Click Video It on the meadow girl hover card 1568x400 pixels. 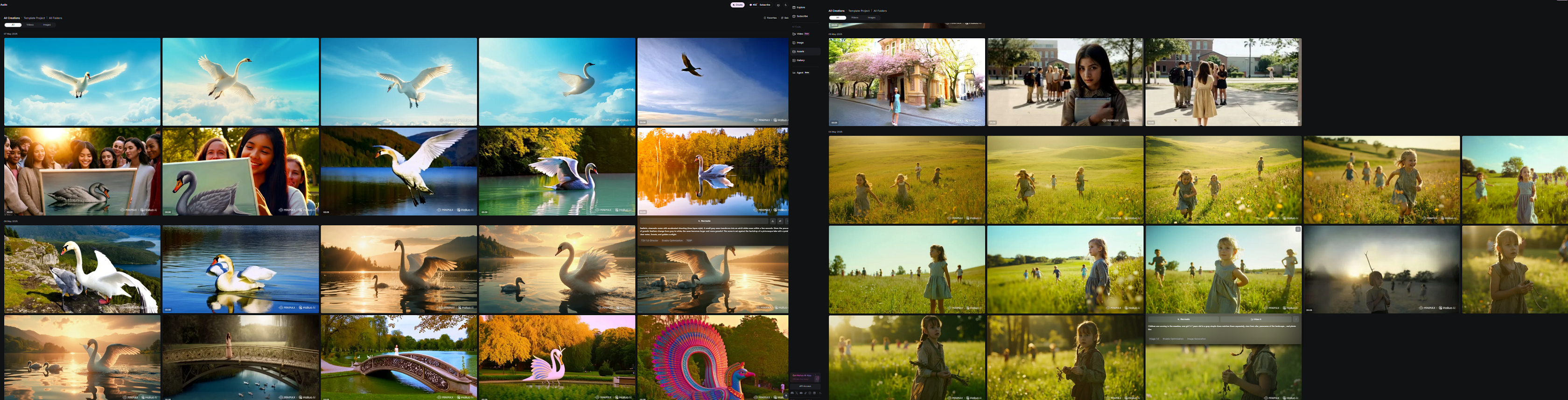1256,319
